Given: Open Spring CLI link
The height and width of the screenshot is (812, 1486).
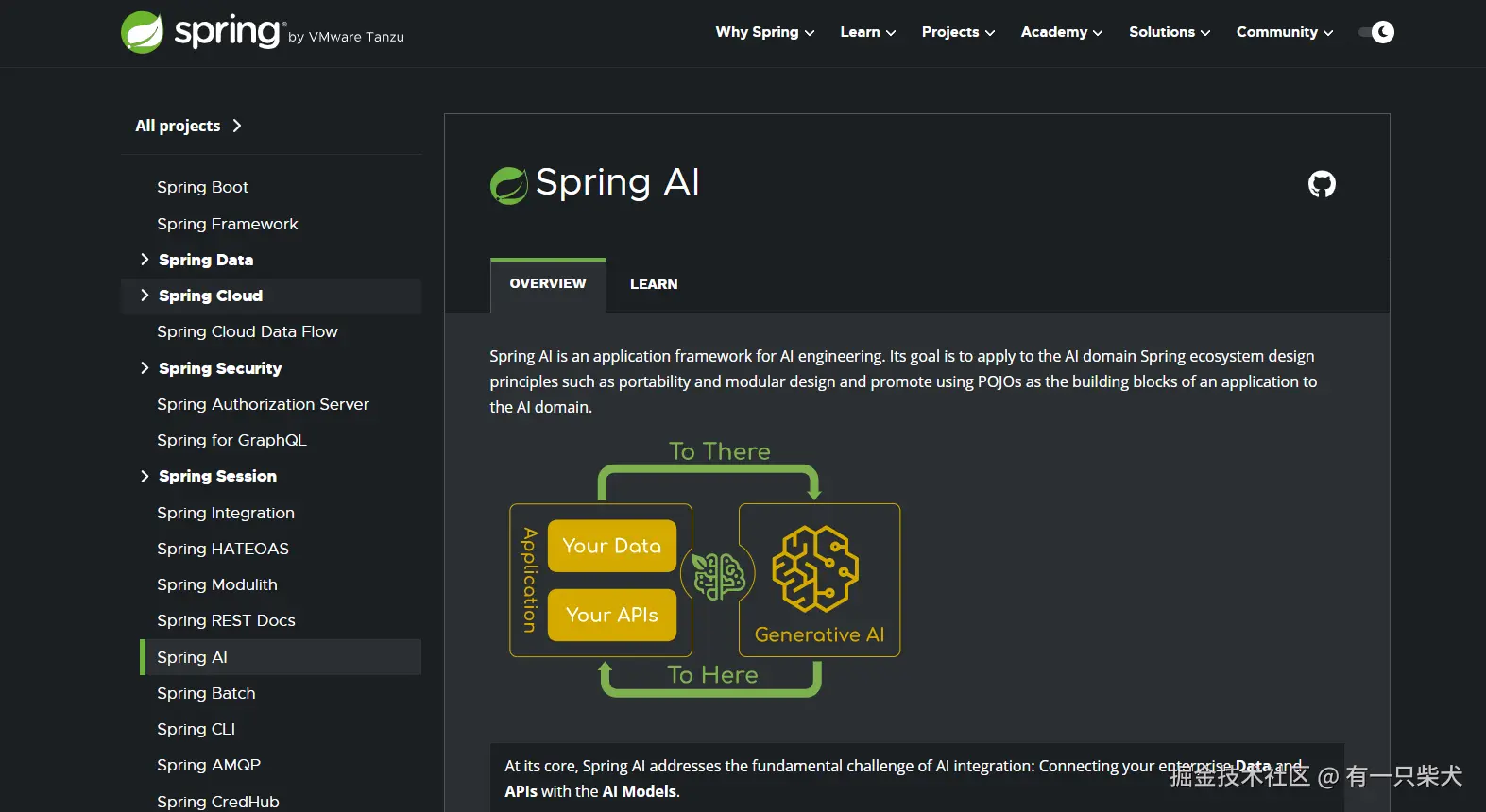Looking at the screenshot, I should [196, 729].
